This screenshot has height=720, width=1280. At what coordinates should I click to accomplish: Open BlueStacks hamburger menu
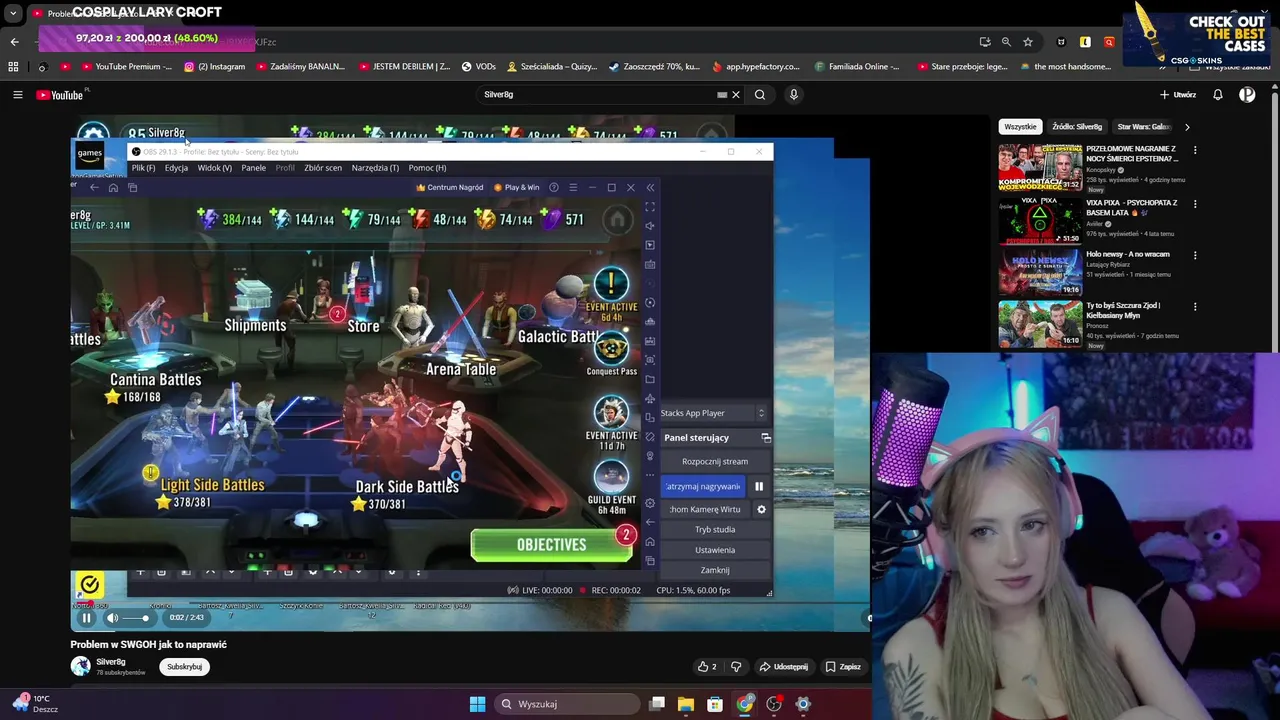[x=573, y=187]
